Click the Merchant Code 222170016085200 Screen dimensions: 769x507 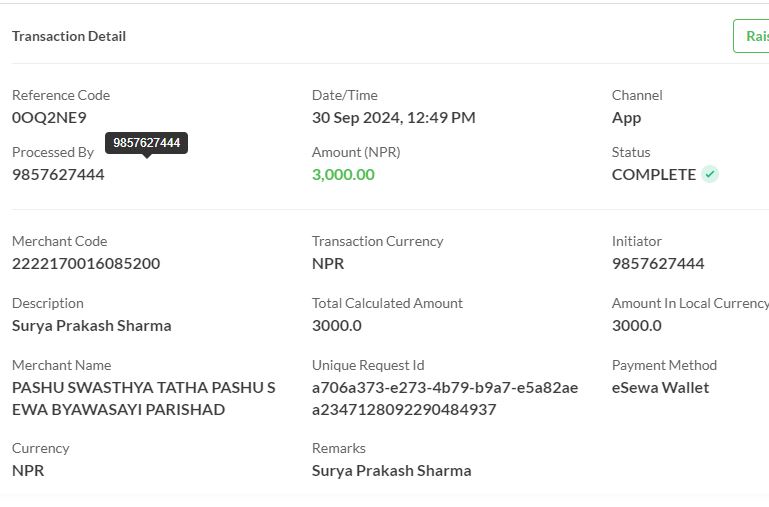coord(86,263)
